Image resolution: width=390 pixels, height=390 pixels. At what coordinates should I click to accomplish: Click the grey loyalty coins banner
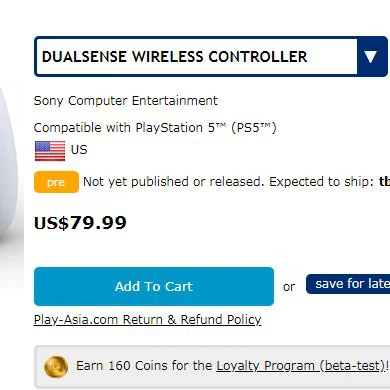tap(212, 367)
